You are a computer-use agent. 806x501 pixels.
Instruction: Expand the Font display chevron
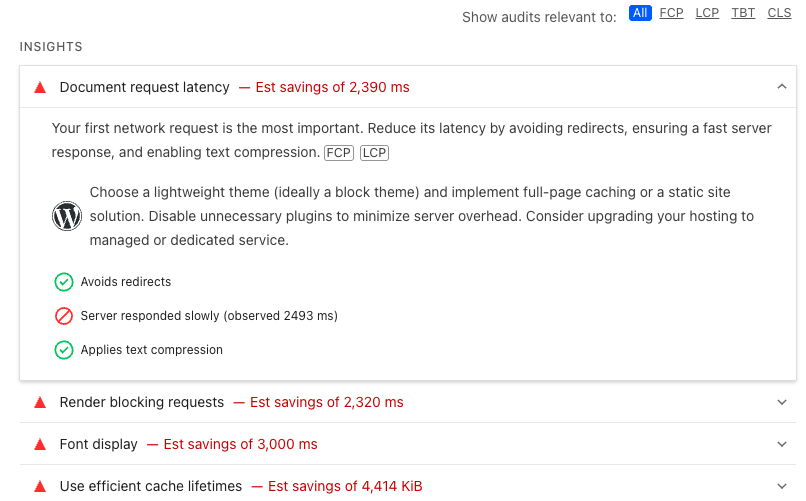[x=782, y=445]
